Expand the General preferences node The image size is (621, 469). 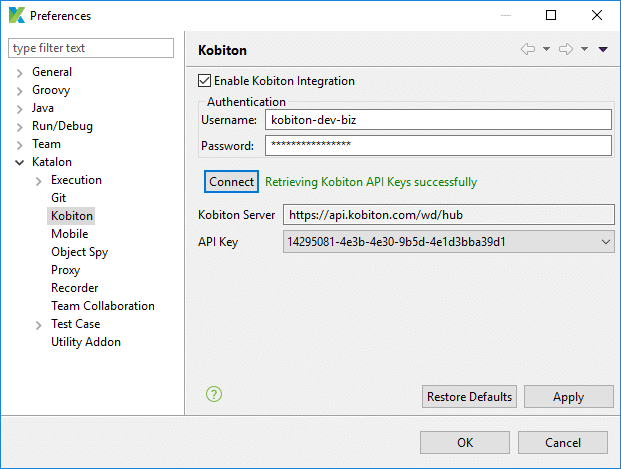point(19,72)
